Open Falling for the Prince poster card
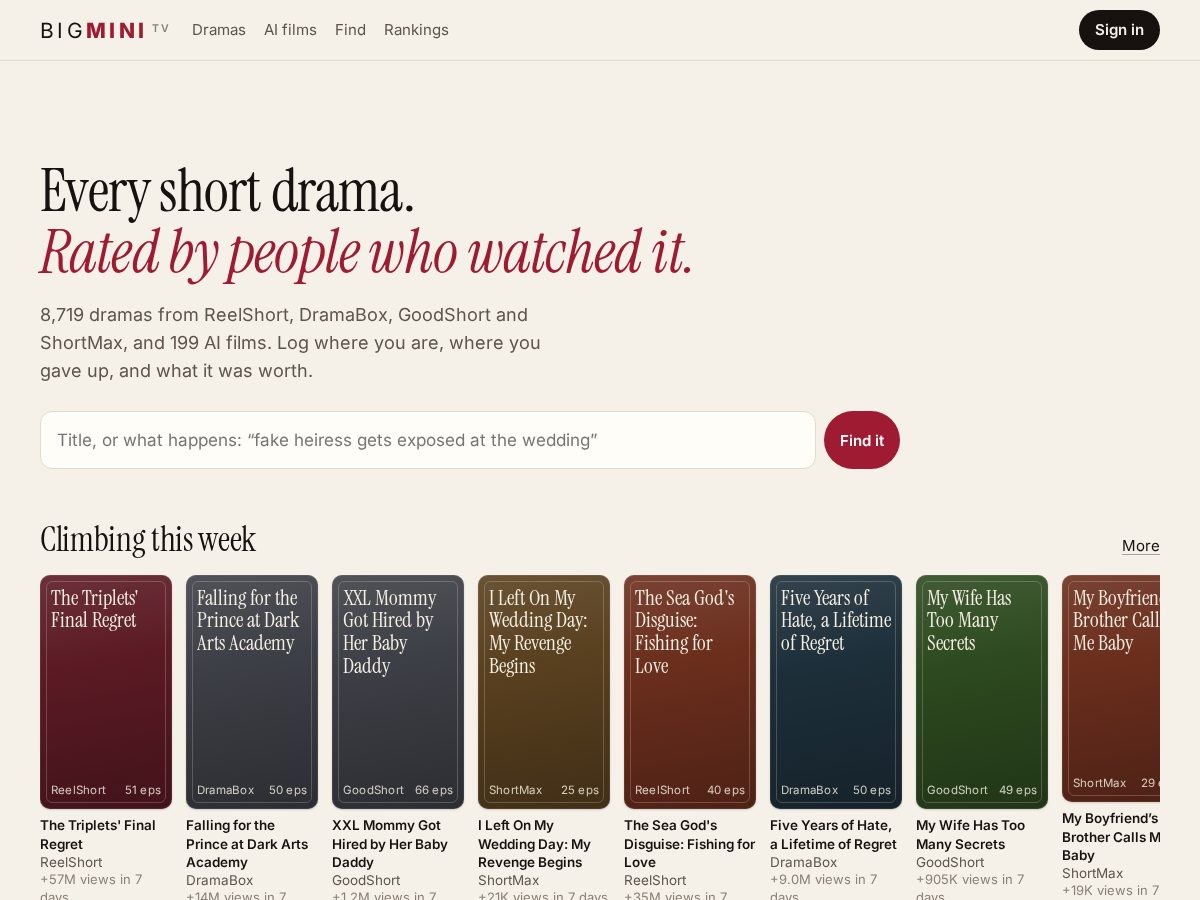Viewport: 1200px width, 900px height. 252,692
